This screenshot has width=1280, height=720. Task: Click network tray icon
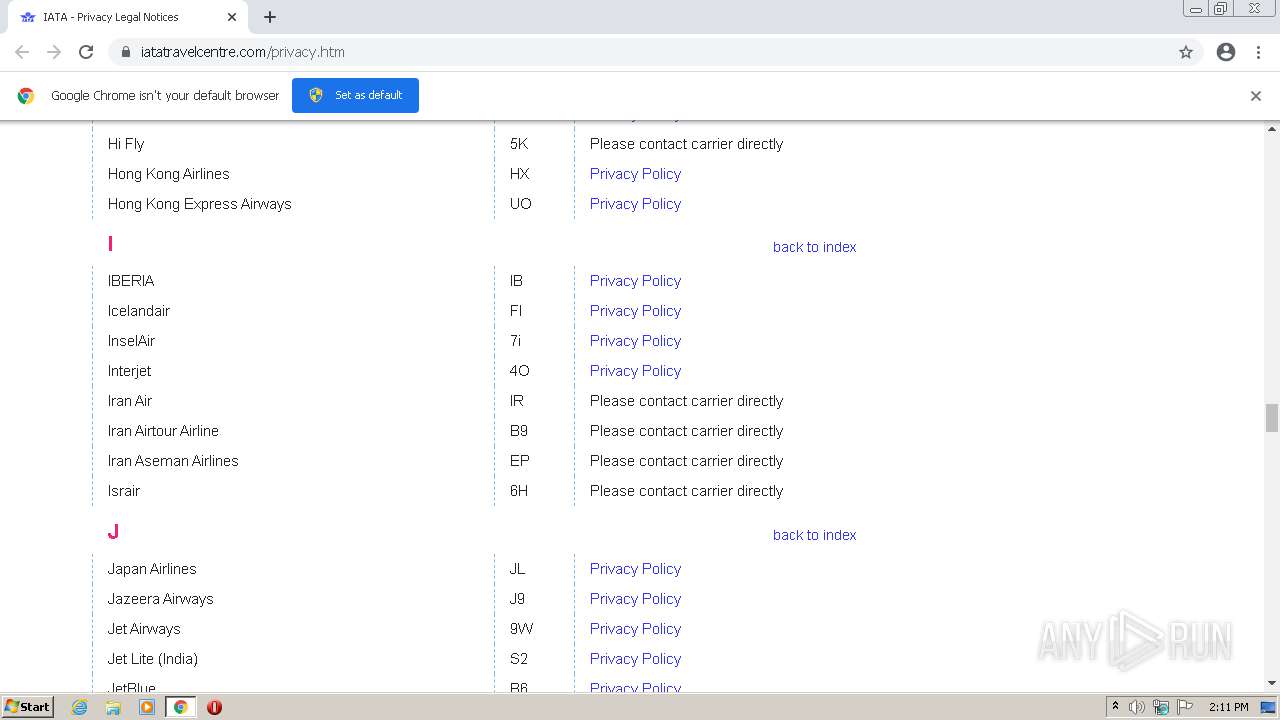click(x=1161, y=707)
